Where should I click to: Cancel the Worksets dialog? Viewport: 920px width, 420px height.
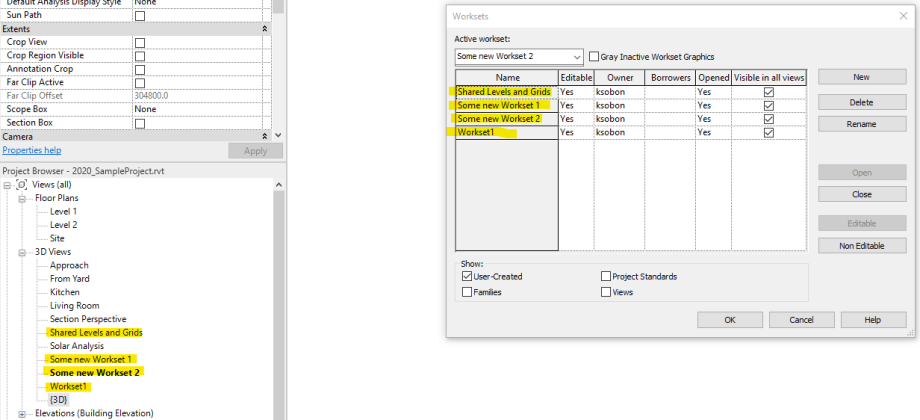click(801, 320)
